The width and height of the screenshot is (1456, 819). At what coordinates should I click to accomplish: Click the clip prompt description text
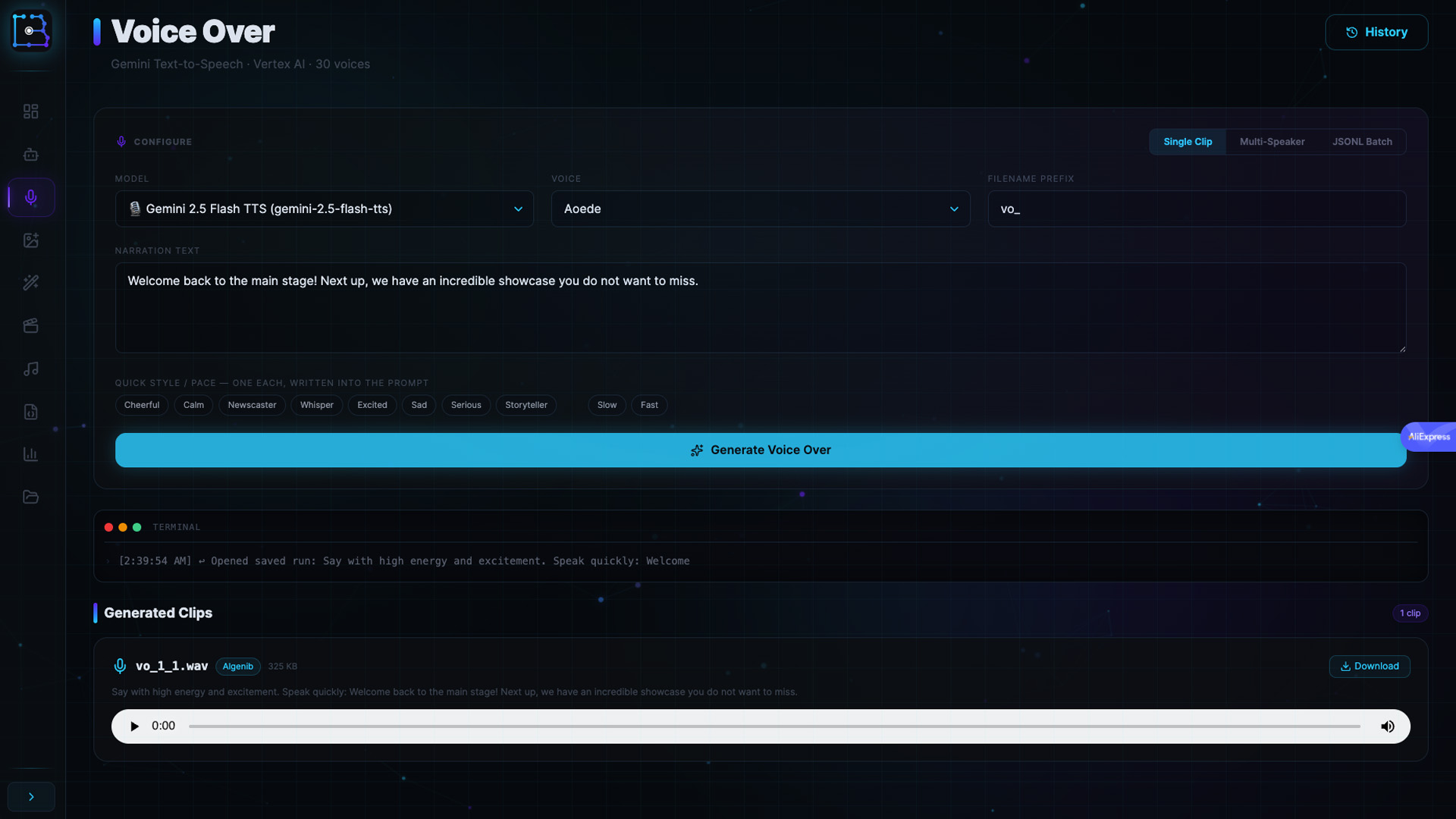[454, 692]
